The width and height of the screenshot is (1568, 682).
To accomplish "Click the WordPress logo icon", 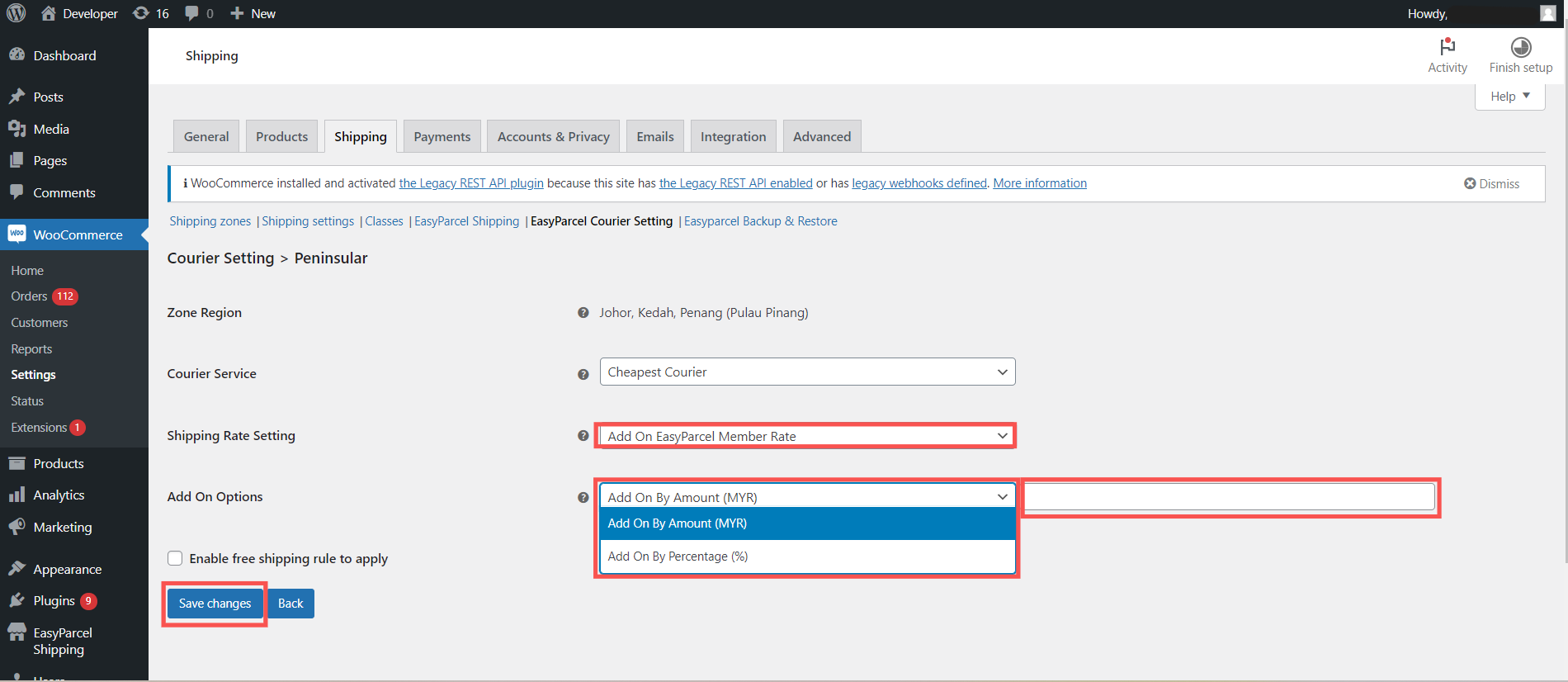I will 17,13.
